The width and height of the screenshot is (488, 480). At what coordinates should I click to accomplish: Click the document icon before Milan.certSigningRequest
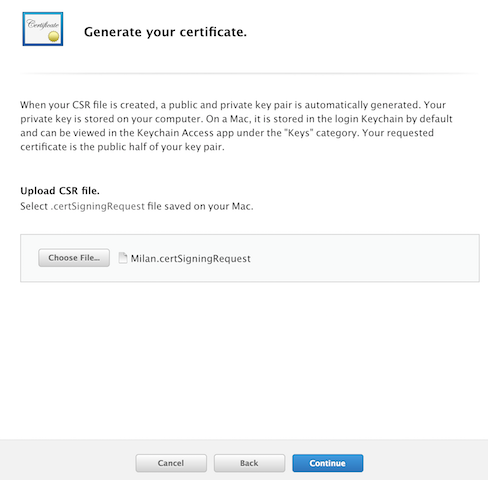coord(123,258)
